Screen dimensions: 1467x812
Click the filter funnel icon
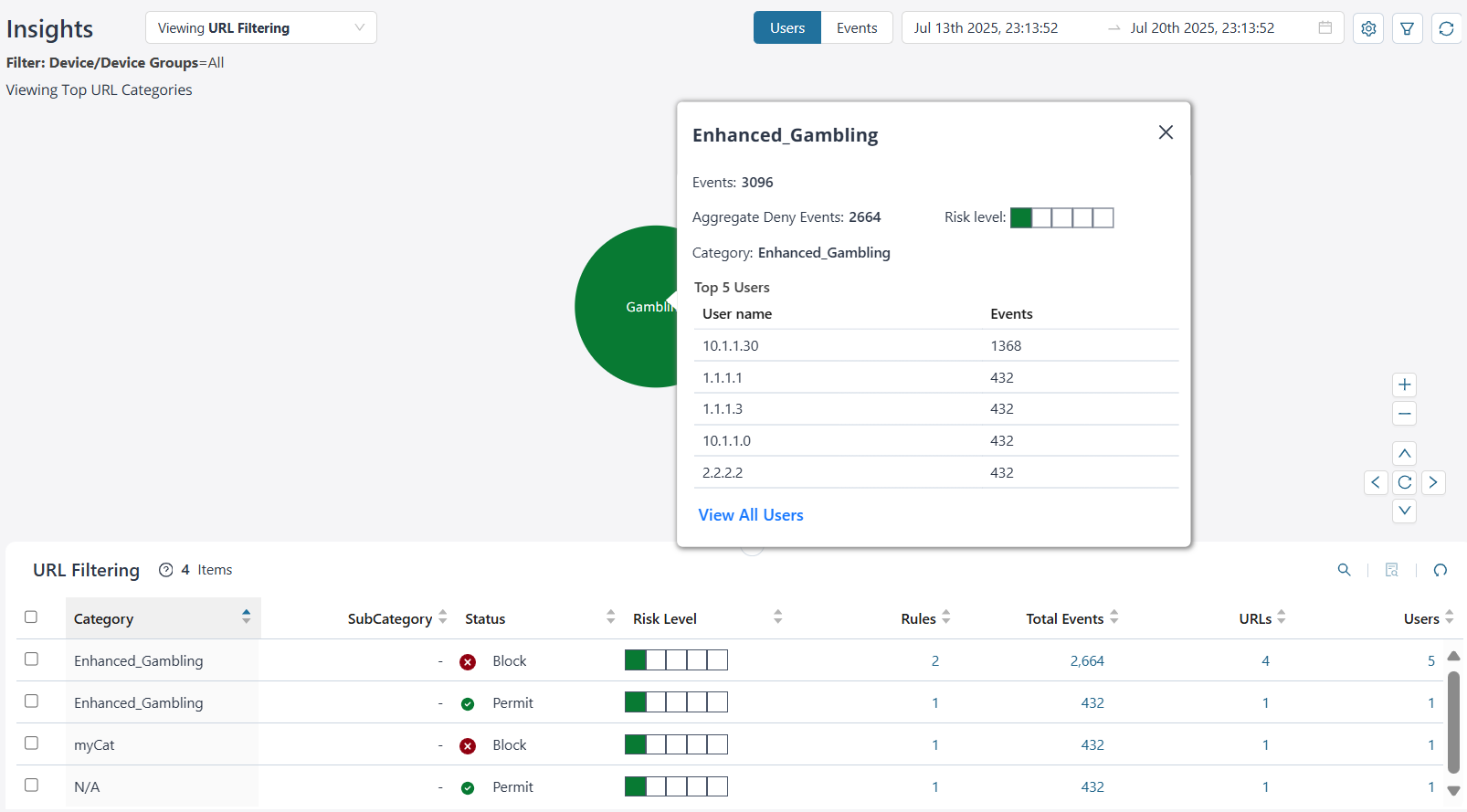[1408, 28]
